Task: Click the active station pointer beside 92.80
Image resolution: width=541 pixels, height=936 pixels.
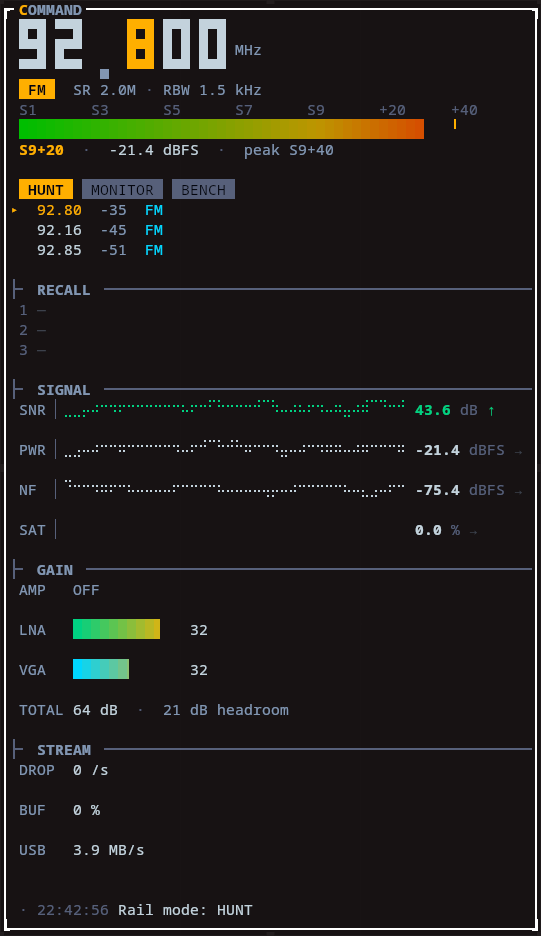Action: click(15, 210)
